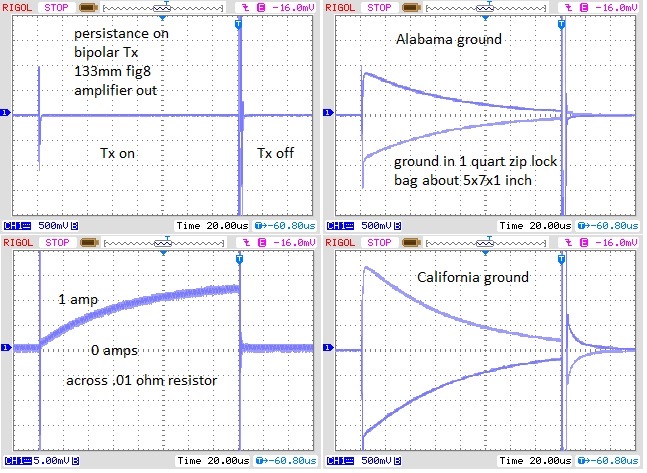Click -60.80us offset in '1 amp' panel

tap(286, 461)
